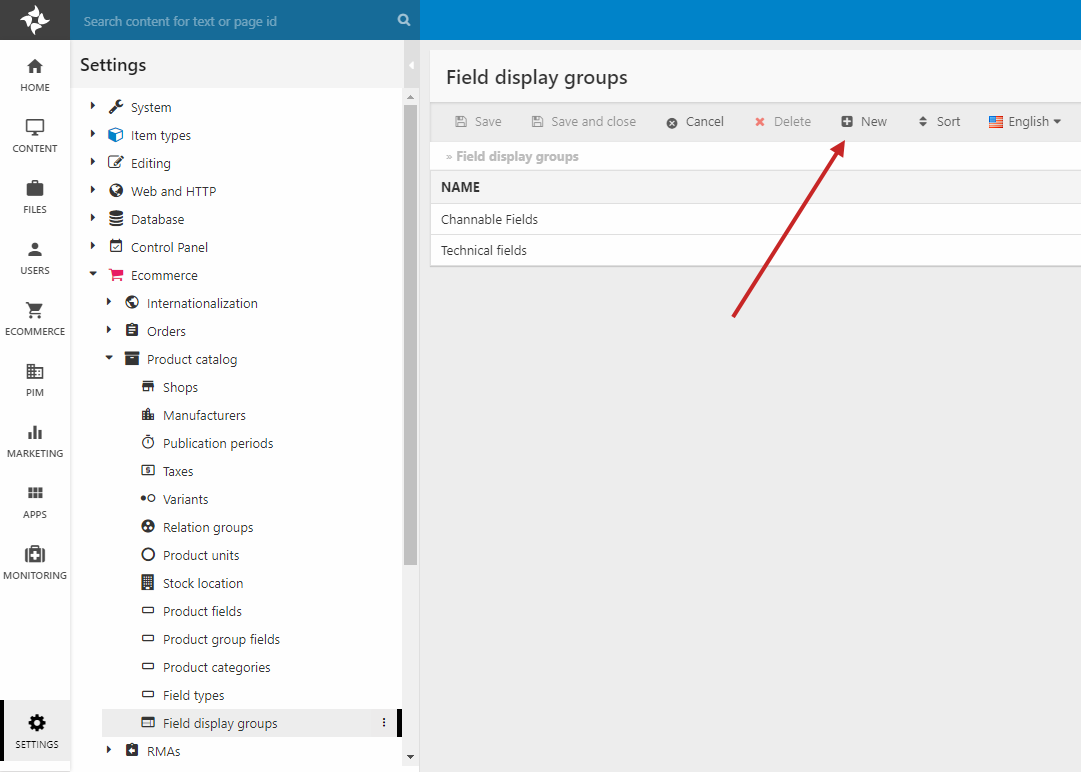This screenshot has height=772, width=1081.
Task: Click the search magnifier icon
Action: 404,20
